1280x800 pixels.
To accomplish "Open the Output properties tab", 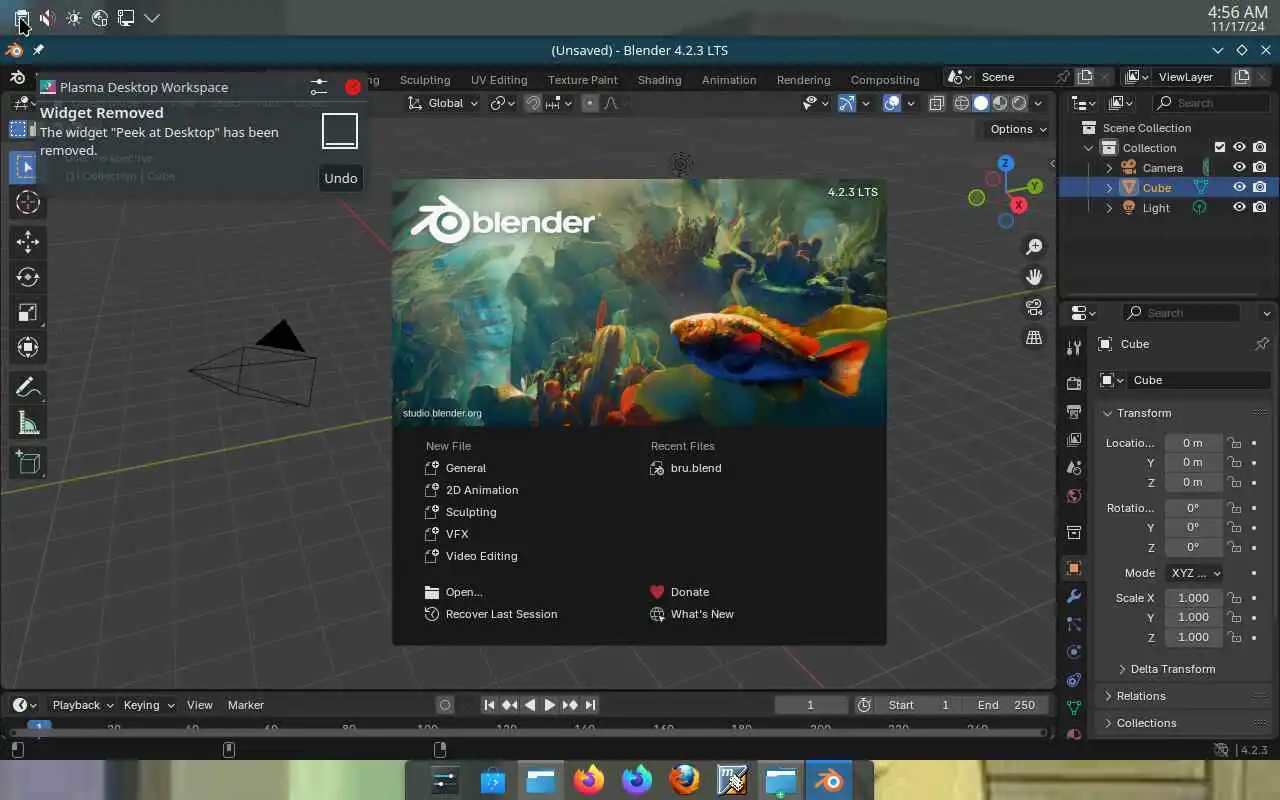I will pyautogui.click(x=1074, y=412).
